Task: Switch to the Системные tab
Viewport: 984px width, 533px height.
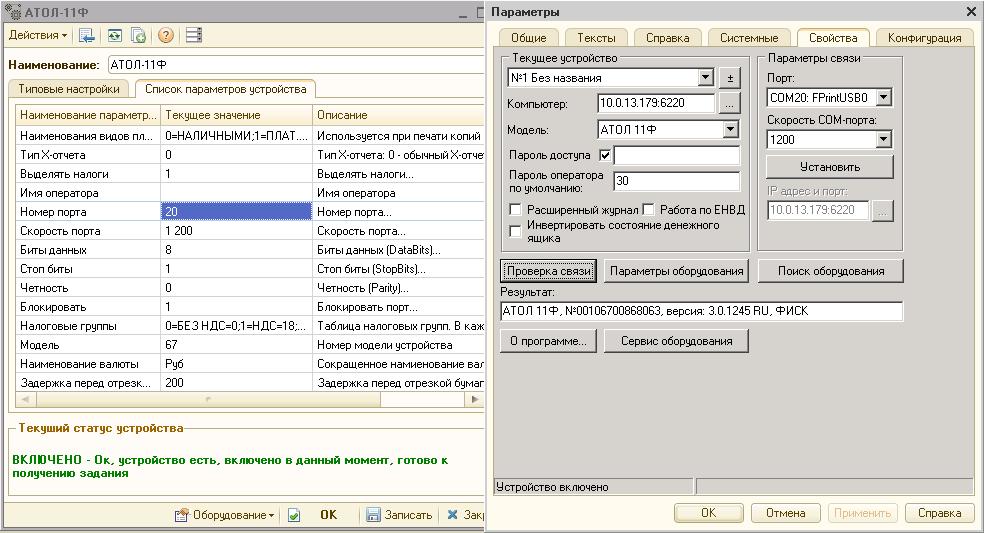Action: click(749, 38)
